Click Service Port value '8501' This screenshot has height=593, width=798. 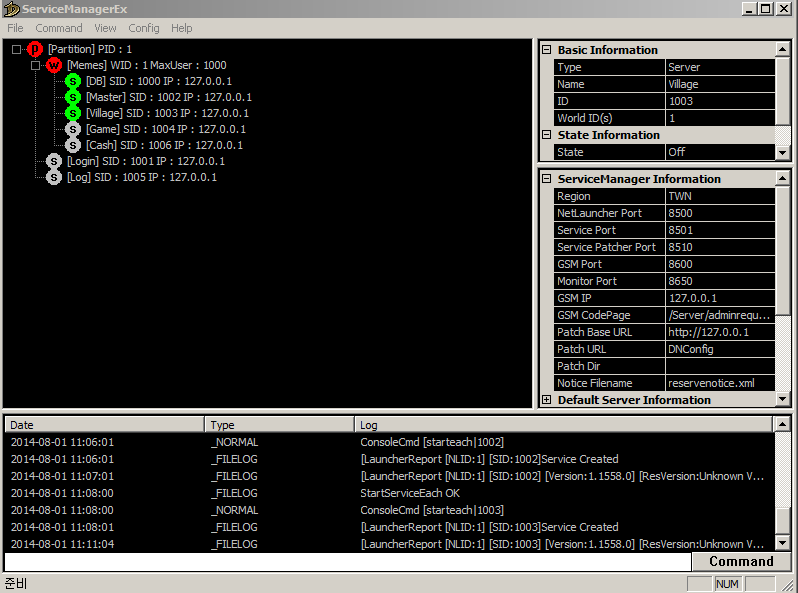pyautogui.click(x=720, y=230)
